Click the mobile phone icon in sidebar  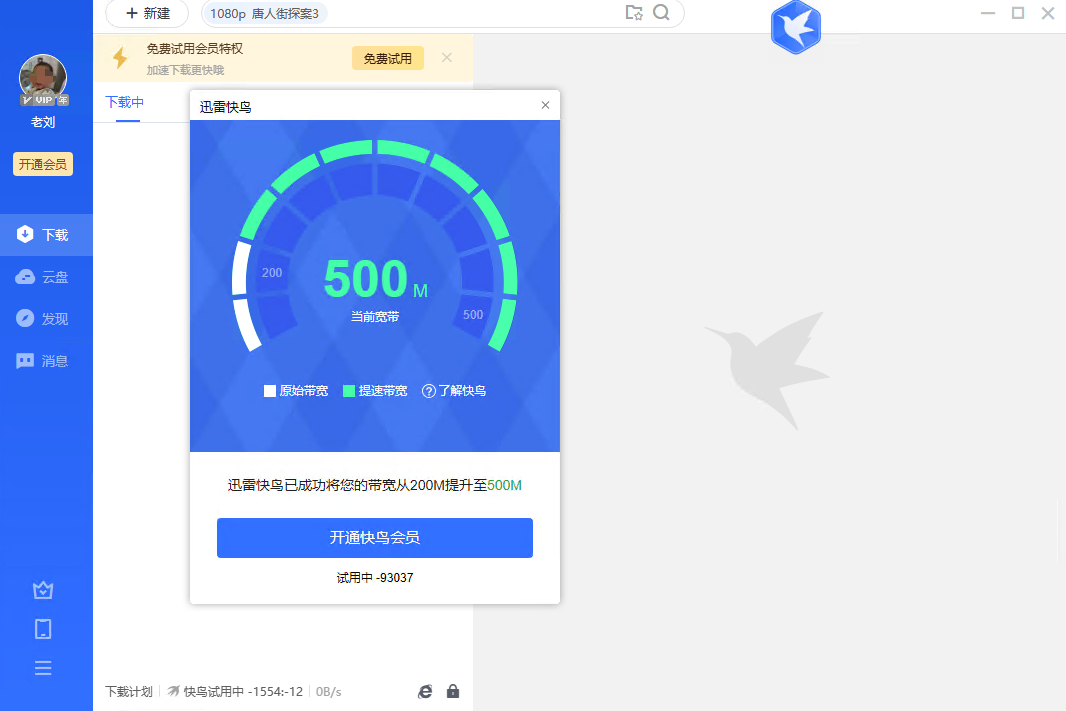(43, 629)
